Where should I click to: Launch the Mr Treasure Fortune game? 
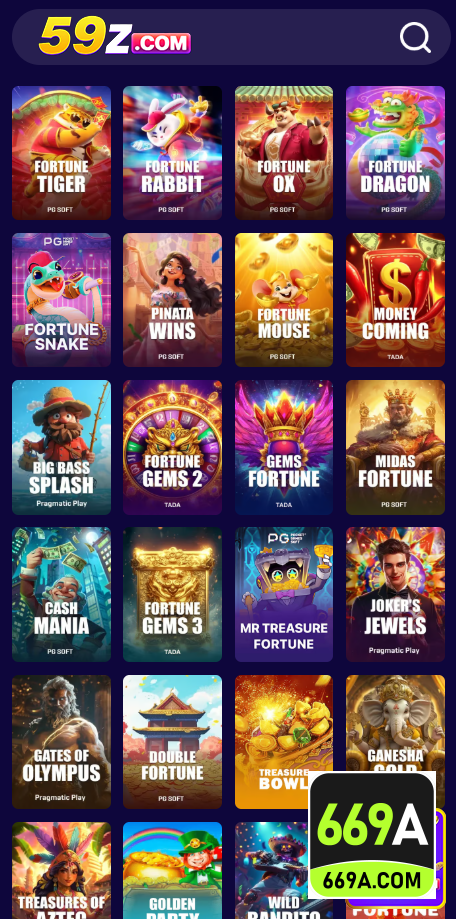pyautogui.click(x=284, y=594)
